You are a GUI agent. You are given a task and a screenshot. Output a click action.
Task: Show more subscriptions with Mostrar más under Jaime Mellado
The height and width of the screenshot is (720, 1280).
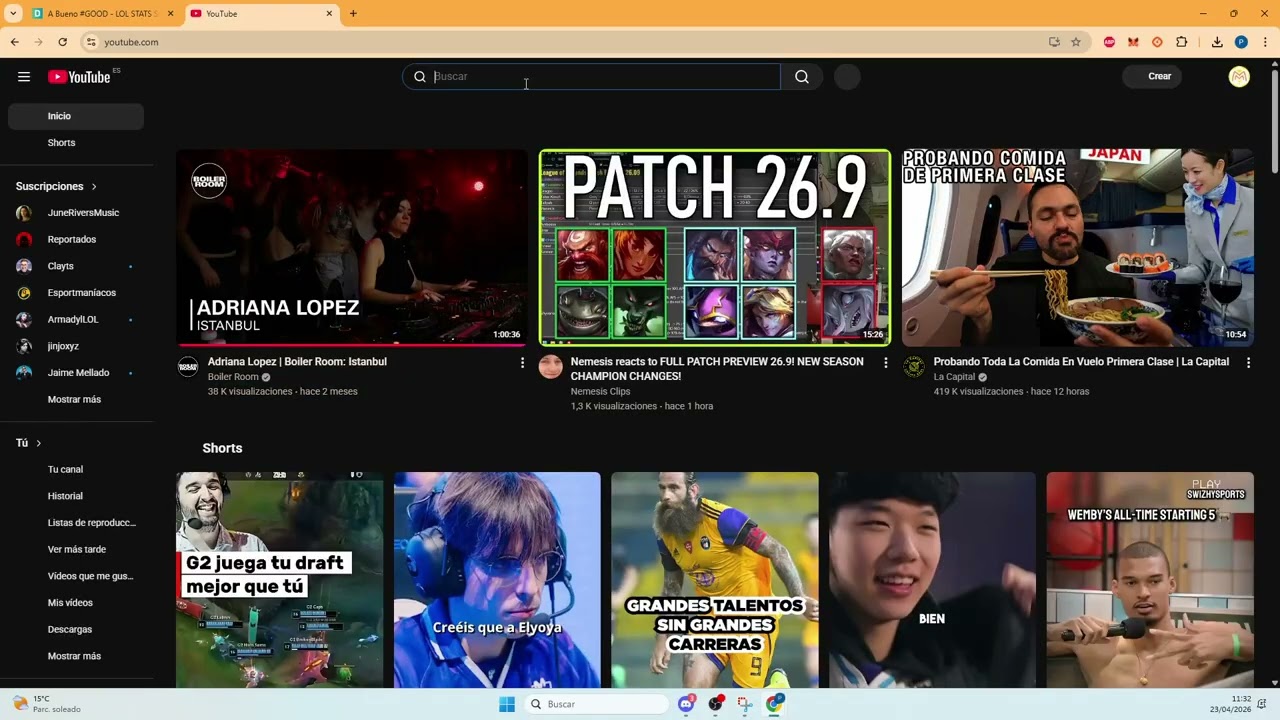point(76,399)
